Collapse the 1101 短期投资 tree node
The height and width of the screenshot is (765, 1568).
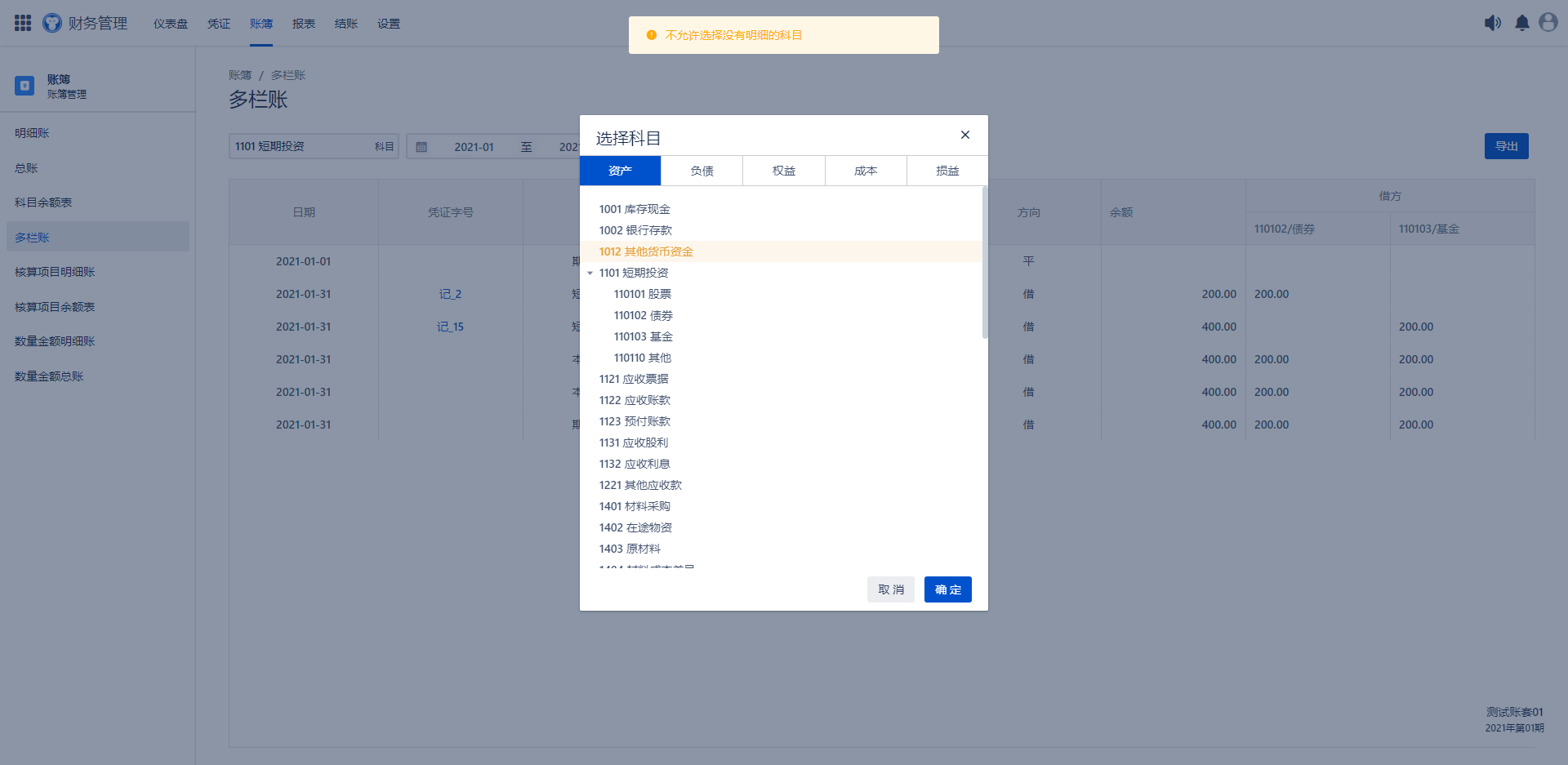pos(590,274)
